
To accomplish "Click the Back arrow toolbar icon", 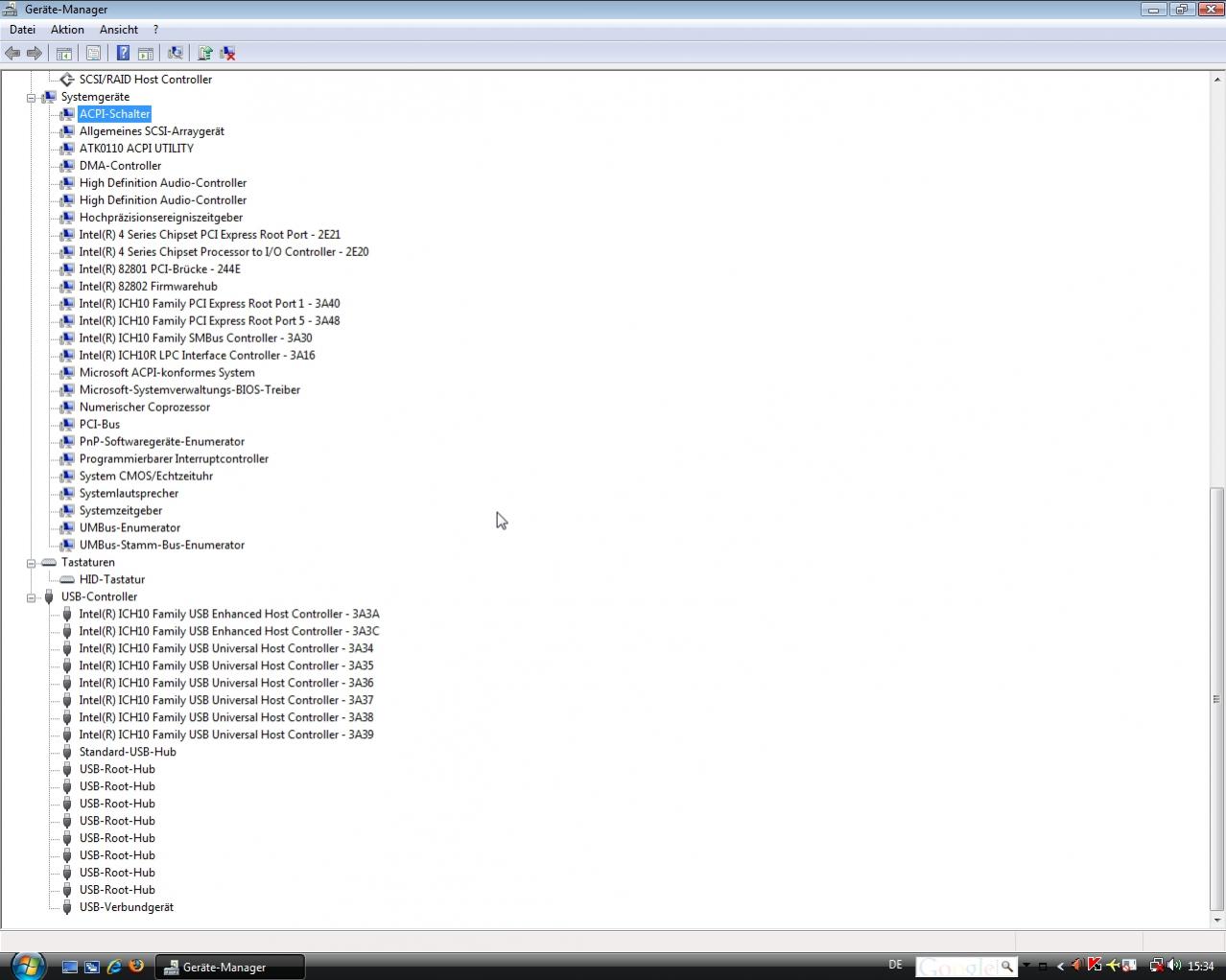I will coord(12,53).
